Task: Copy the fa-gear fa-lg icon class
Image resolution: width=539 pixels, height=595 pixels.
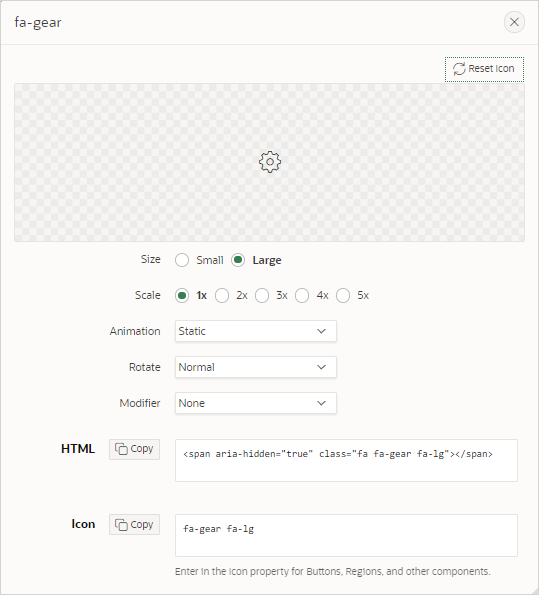Action: tap(134, 525)
